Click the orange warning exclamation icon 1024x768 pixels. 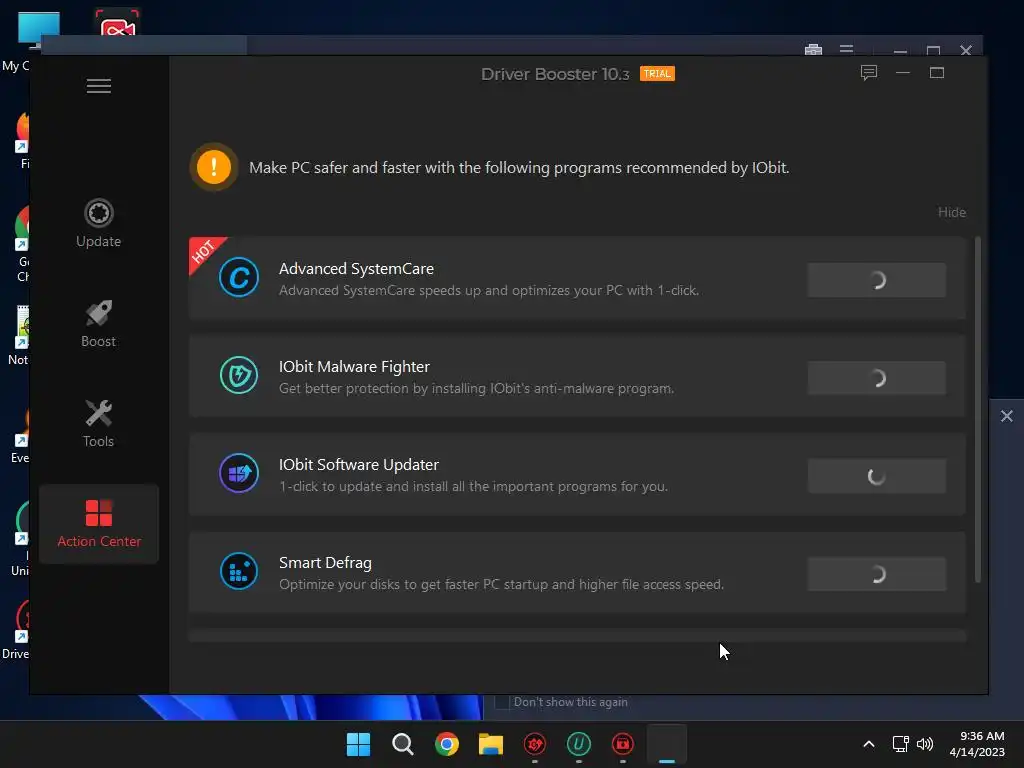(x=214, y=167)
